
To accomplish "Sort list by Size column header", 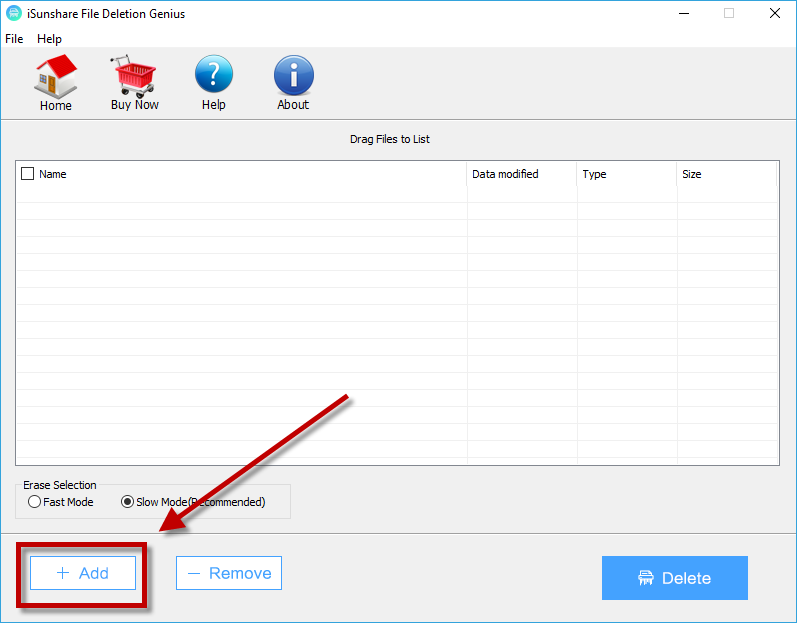I will pos(727,174).
